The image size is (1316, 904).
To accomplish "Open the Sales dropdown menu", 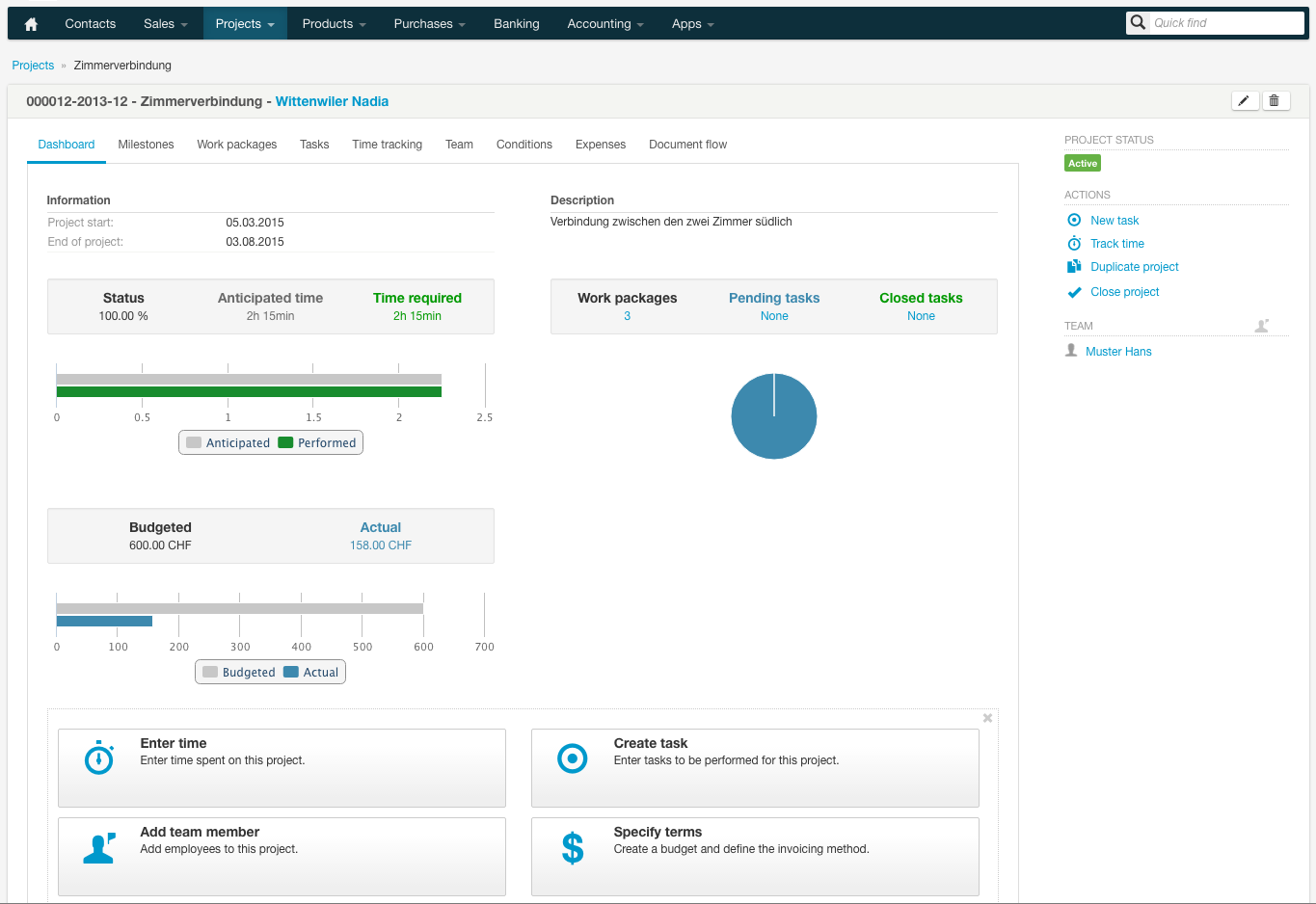I will pyautogui.click(x=166, y=24).
